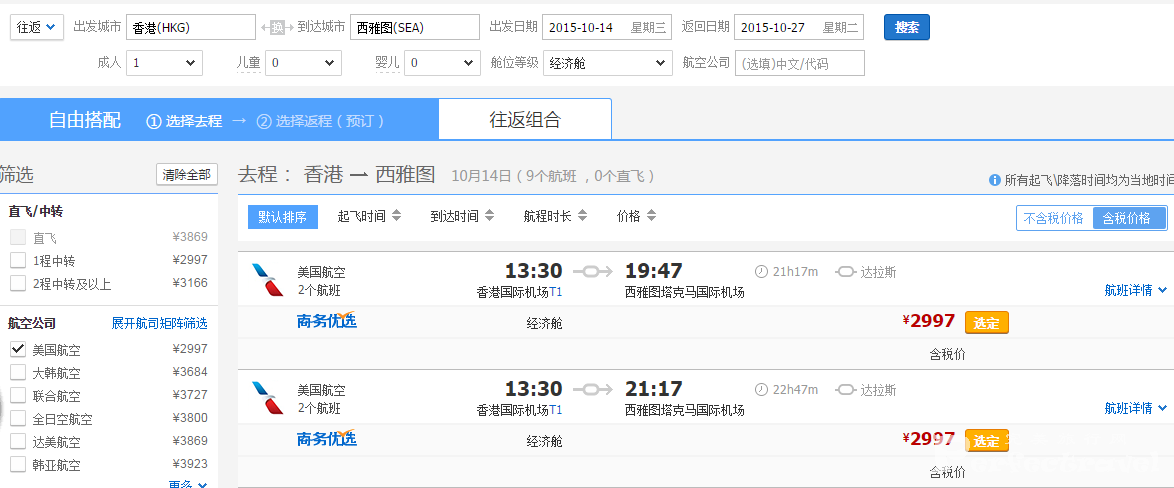Click the transfer icon beside 达拉斯 on 21:17 flight
The image size is (1174, 488).
(x=846, y=390)
